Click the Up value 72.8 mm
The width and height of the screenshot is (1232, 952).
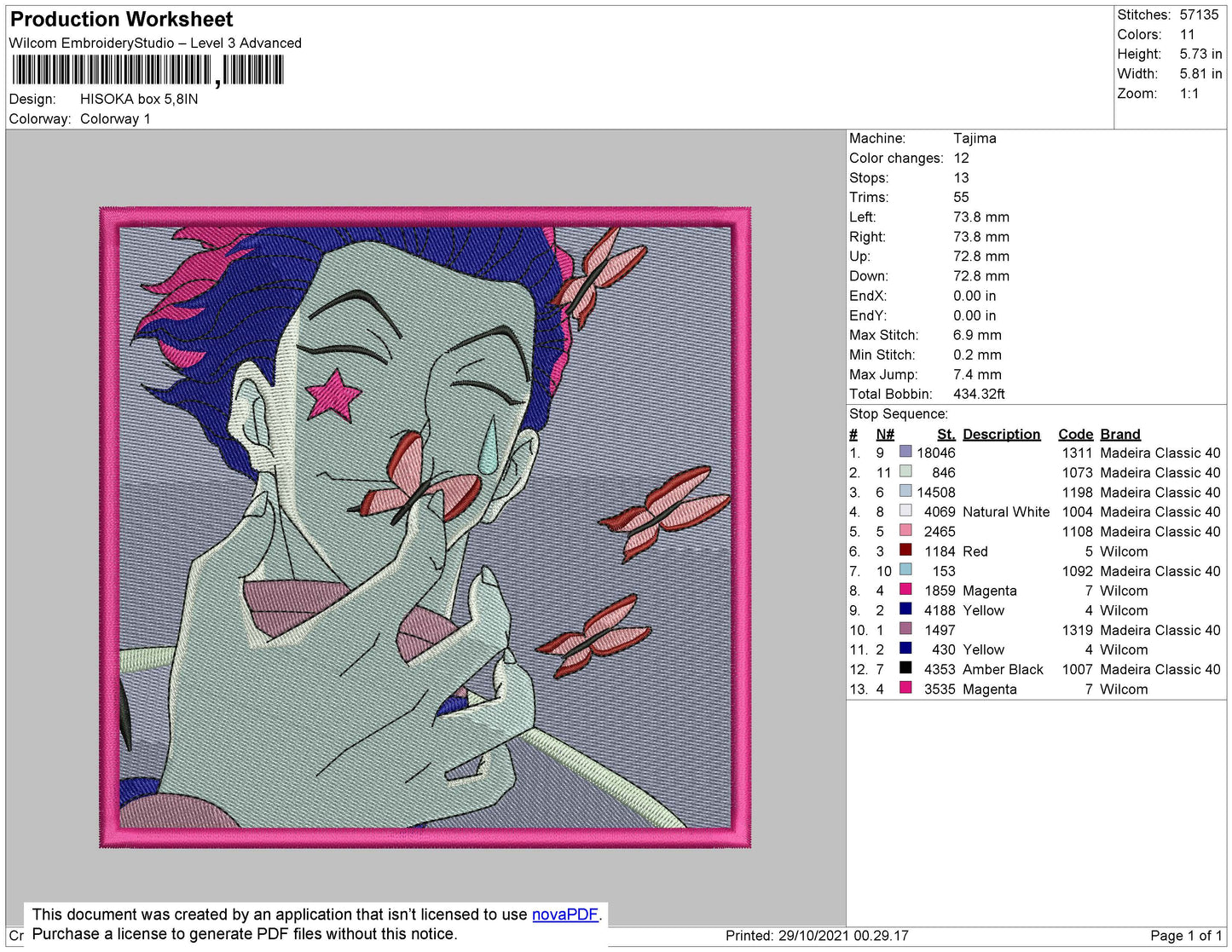click(981, 256)
